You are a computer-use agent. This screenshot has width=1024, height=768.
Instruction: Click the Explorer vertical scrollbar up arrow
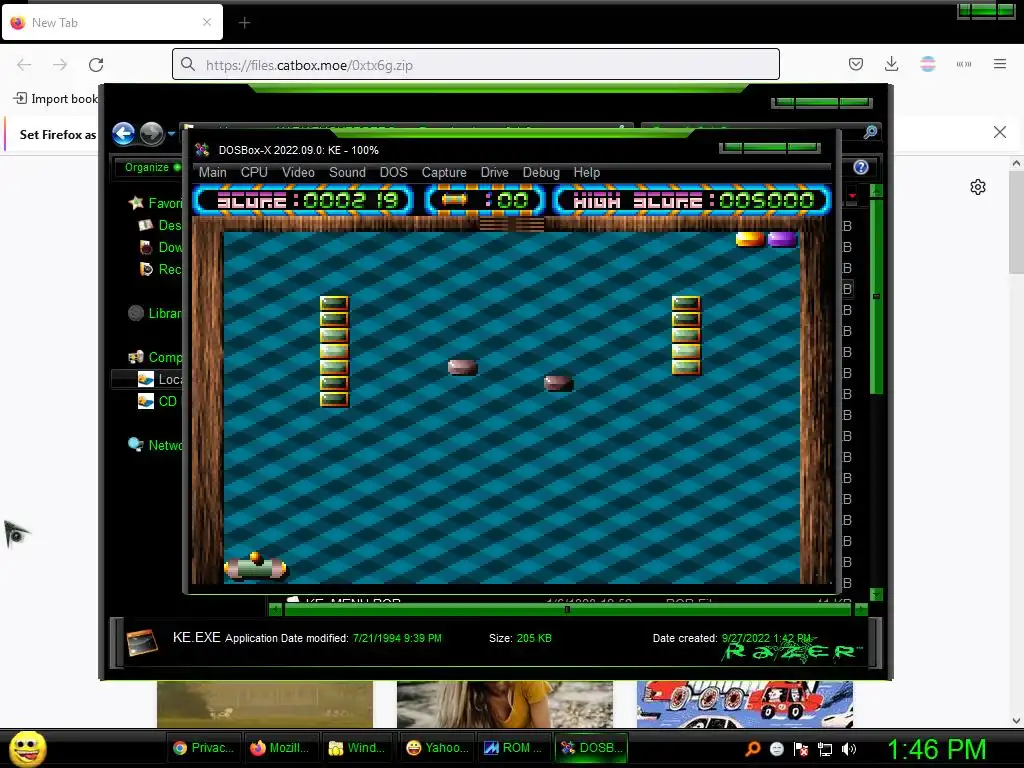point(876,191)
